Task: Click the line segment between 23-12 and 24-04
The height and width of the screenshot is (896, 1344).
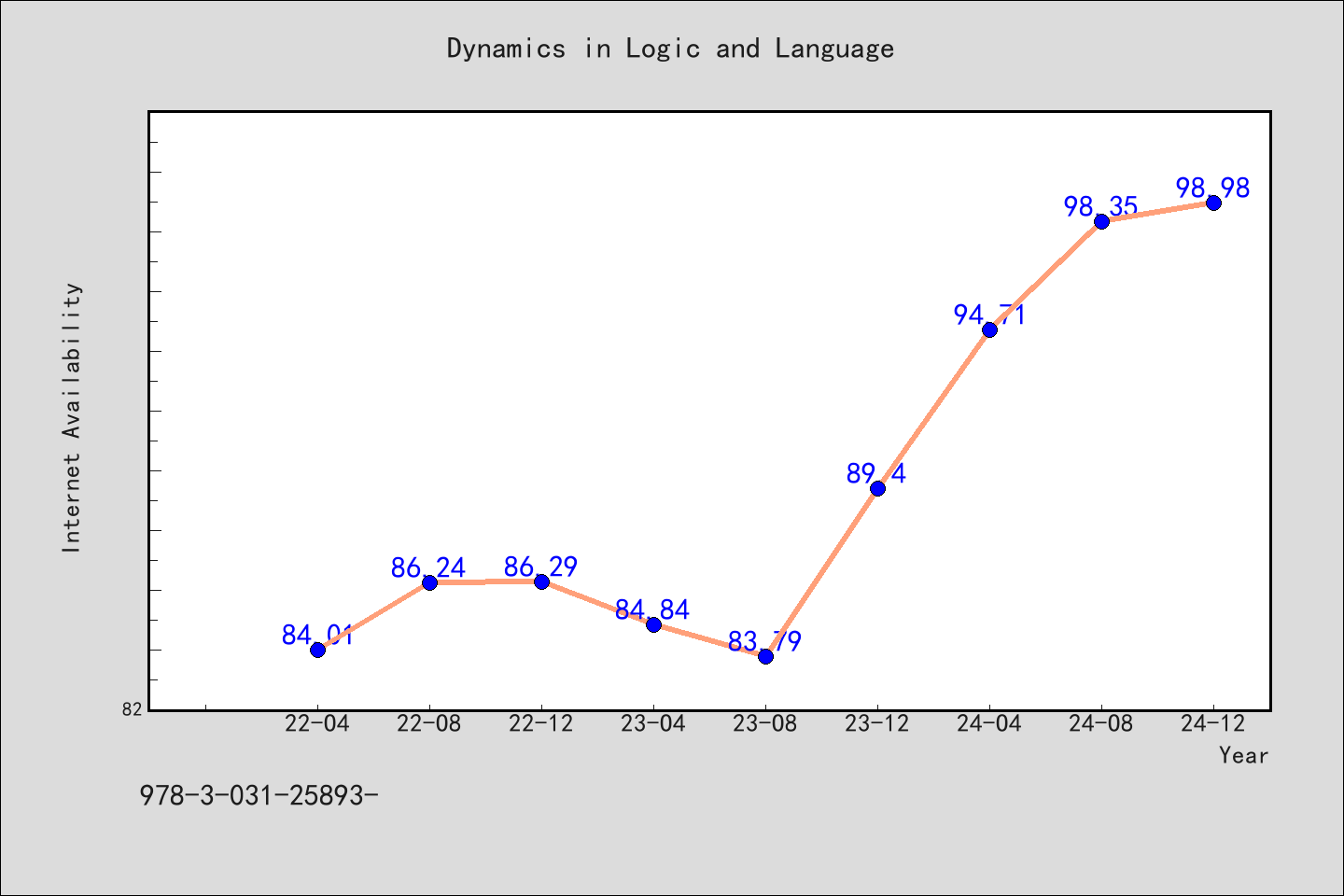Action: [933, 409]
